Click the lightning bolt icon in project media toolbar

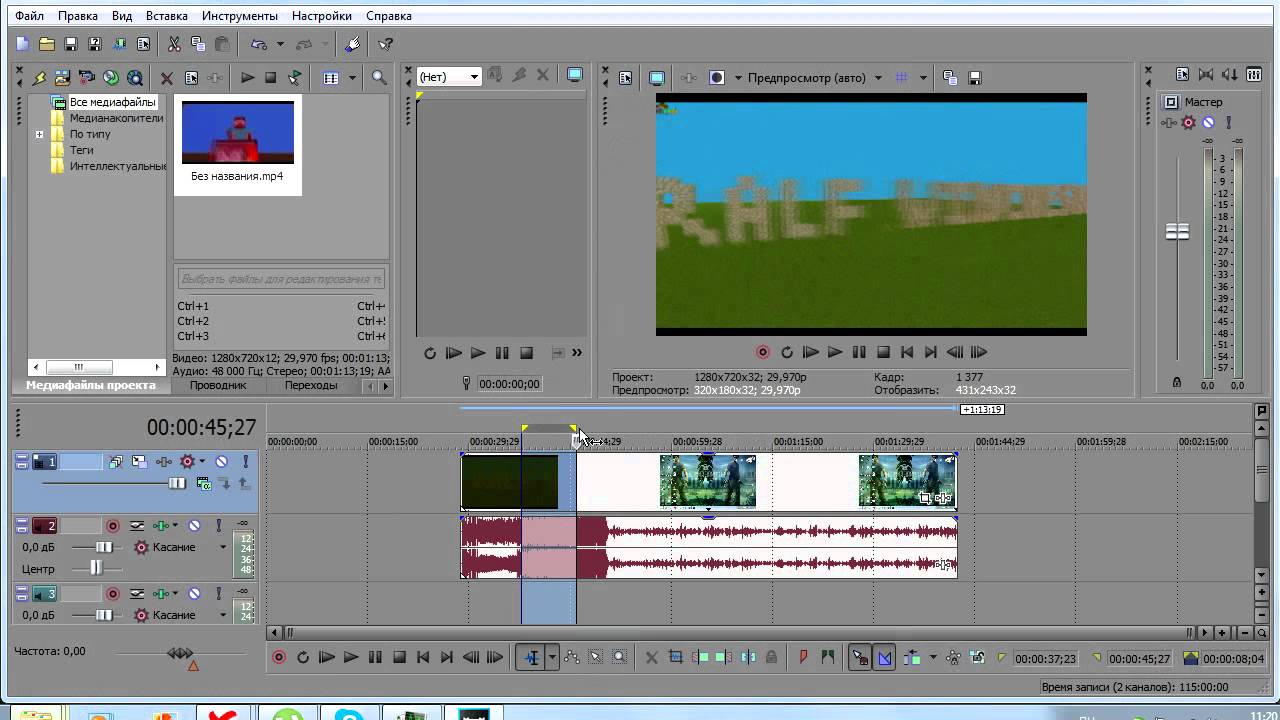39,77
